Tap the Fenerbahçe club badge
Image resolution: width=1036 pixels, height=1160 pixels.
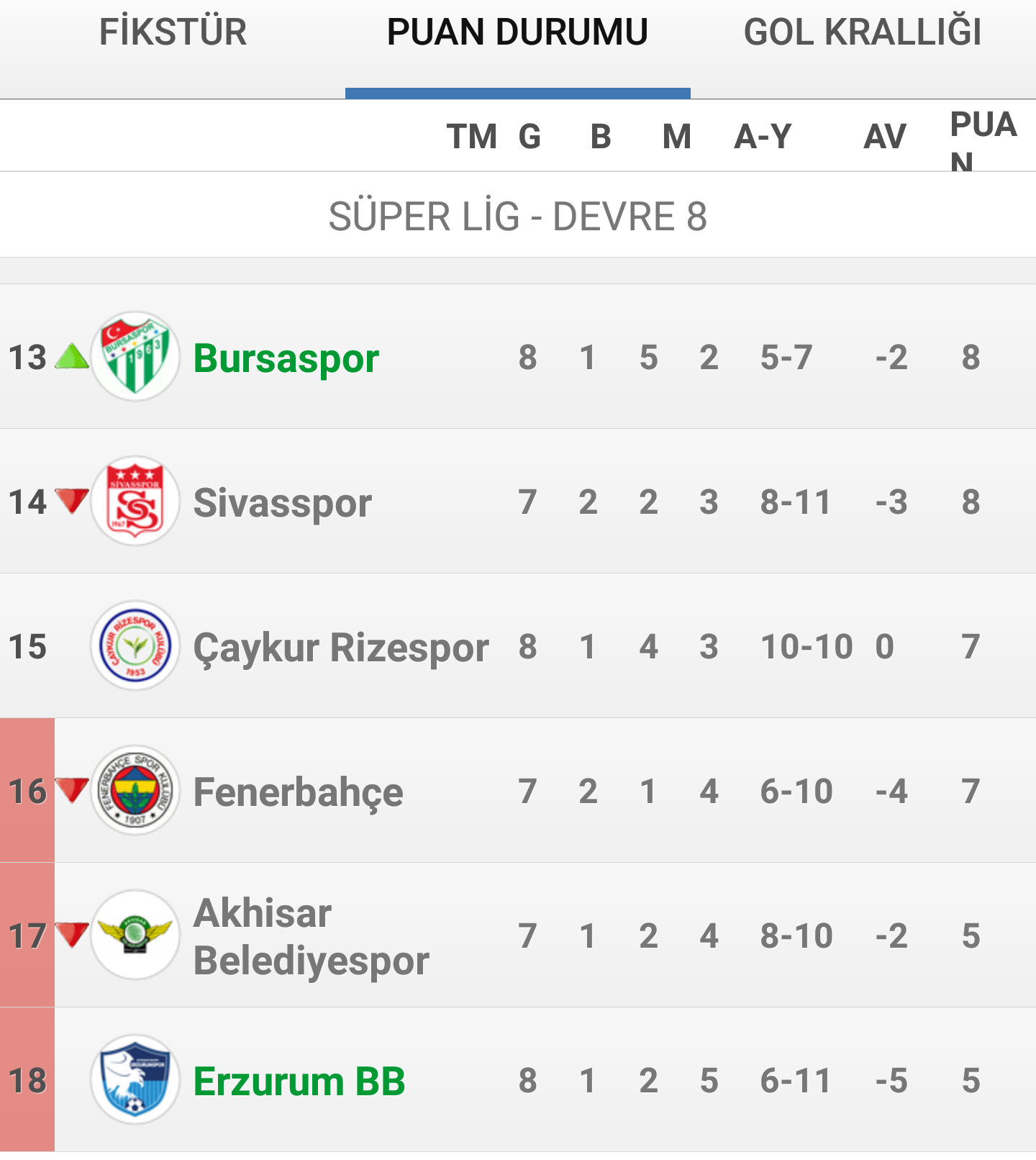click(135, 791)
